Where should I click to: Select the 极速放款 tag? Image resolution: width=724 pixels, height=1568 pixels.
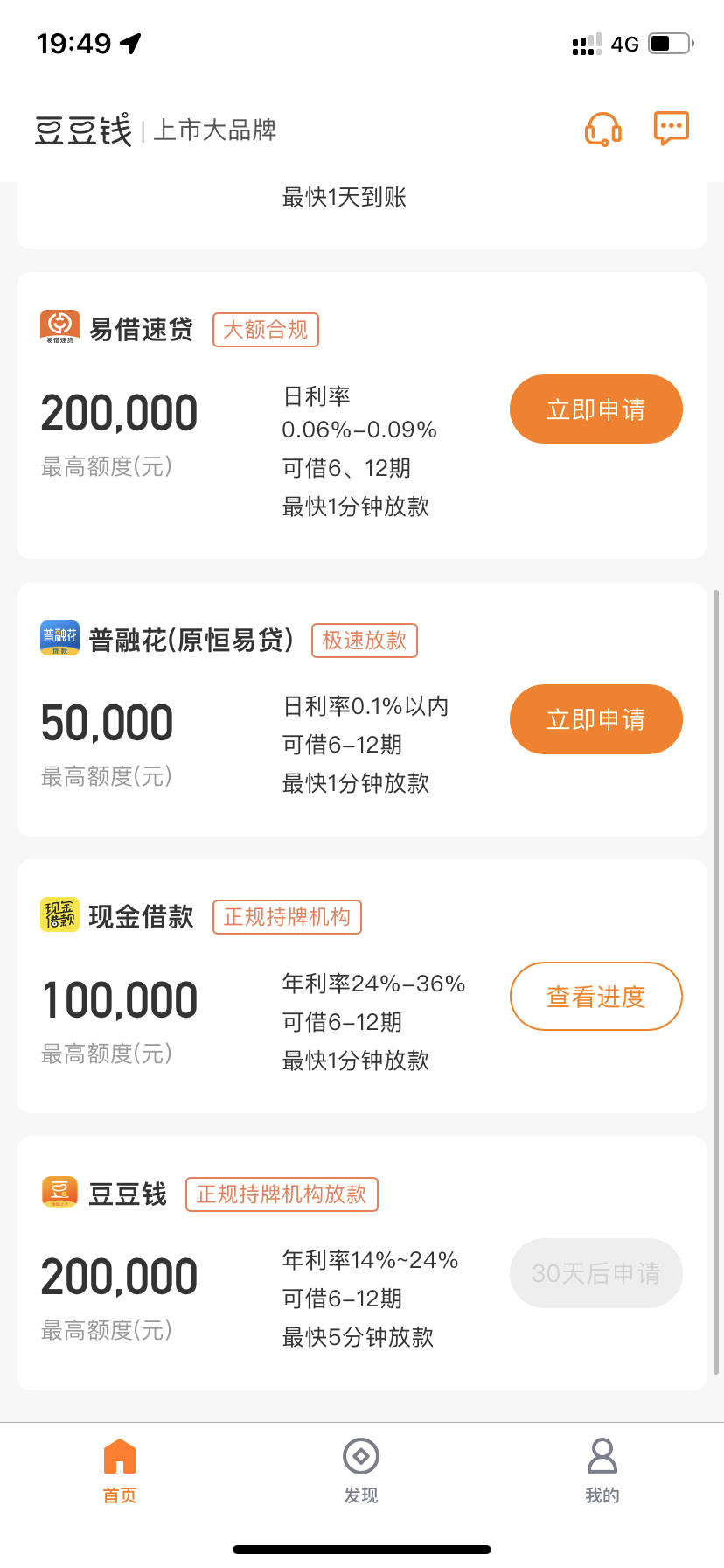(x=365, y=640)
